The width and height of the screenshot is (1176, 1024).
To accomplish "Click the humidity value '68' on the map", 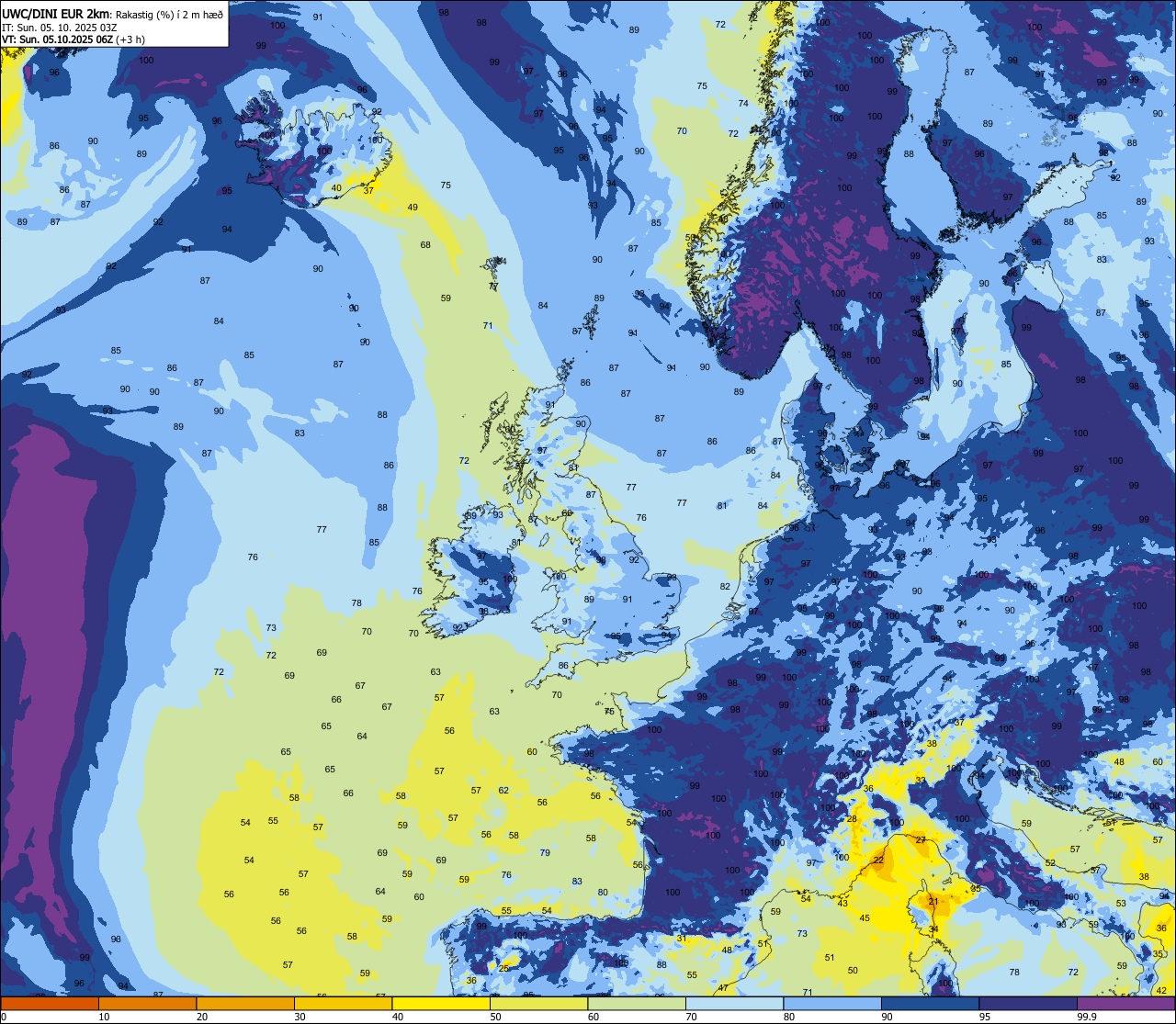I will (x=425, y=245).
